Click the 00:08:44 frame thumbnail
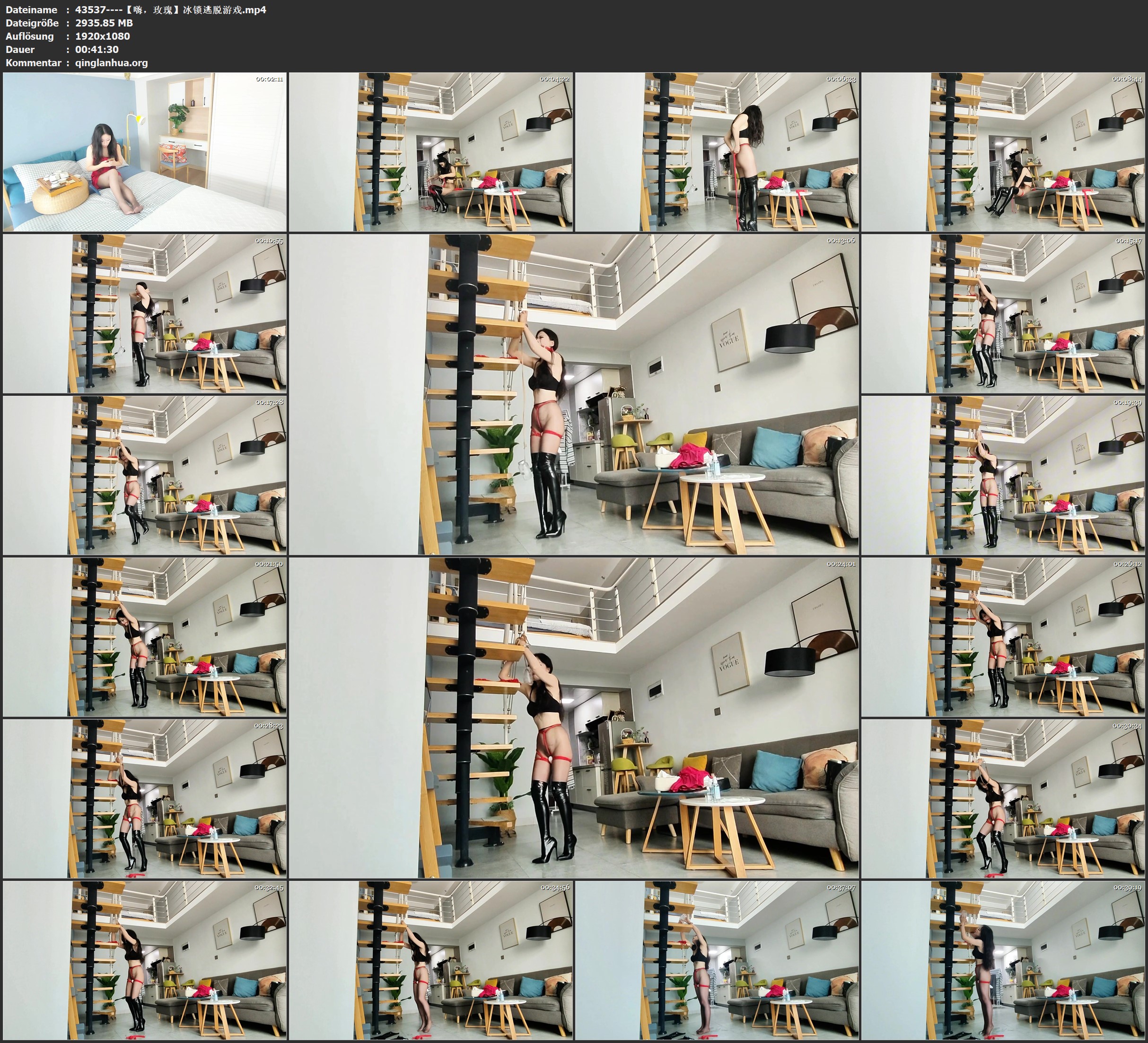 tap(1003, 152)
